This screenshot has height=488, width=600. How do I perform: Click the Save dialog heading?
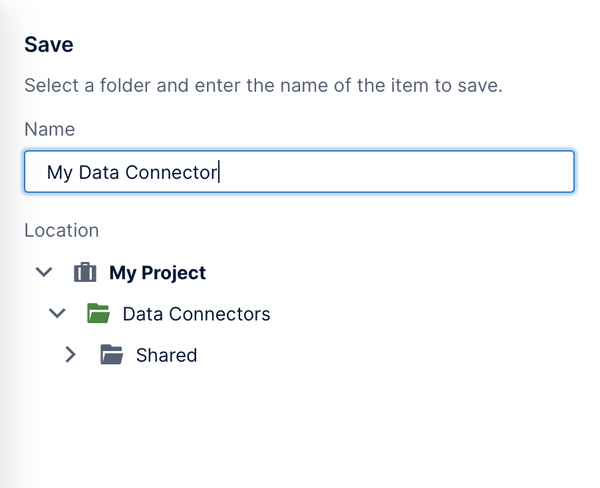[x=49, y=44]
